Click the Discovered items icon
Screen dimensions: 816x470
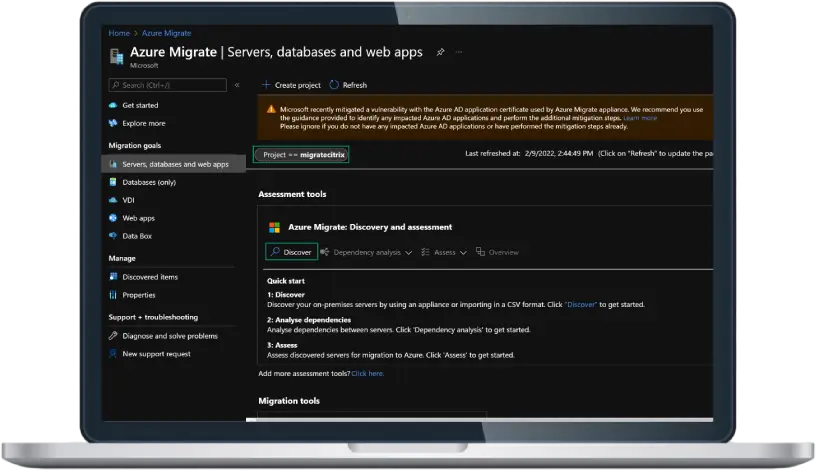(x=113, y=277)
